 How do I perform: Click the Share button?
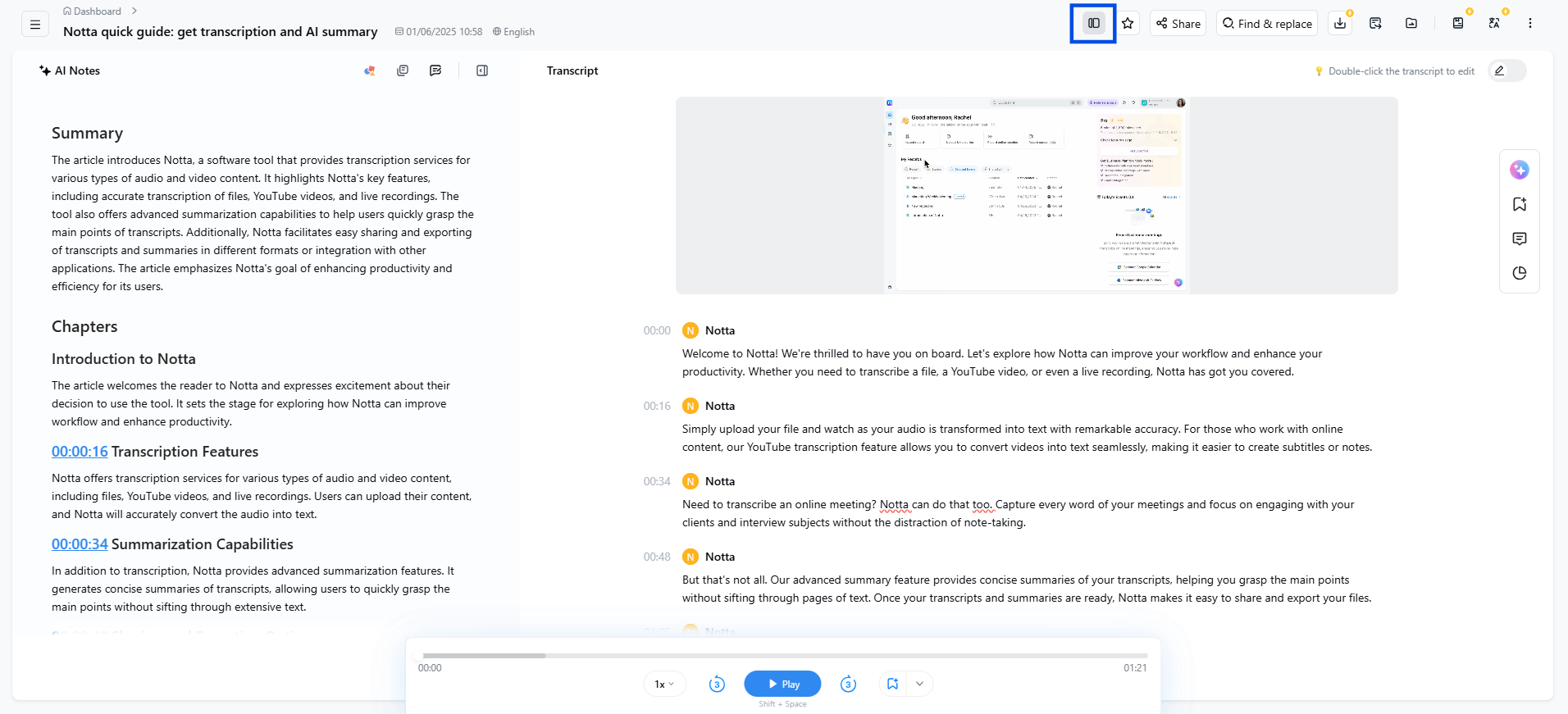(1178, 24)
